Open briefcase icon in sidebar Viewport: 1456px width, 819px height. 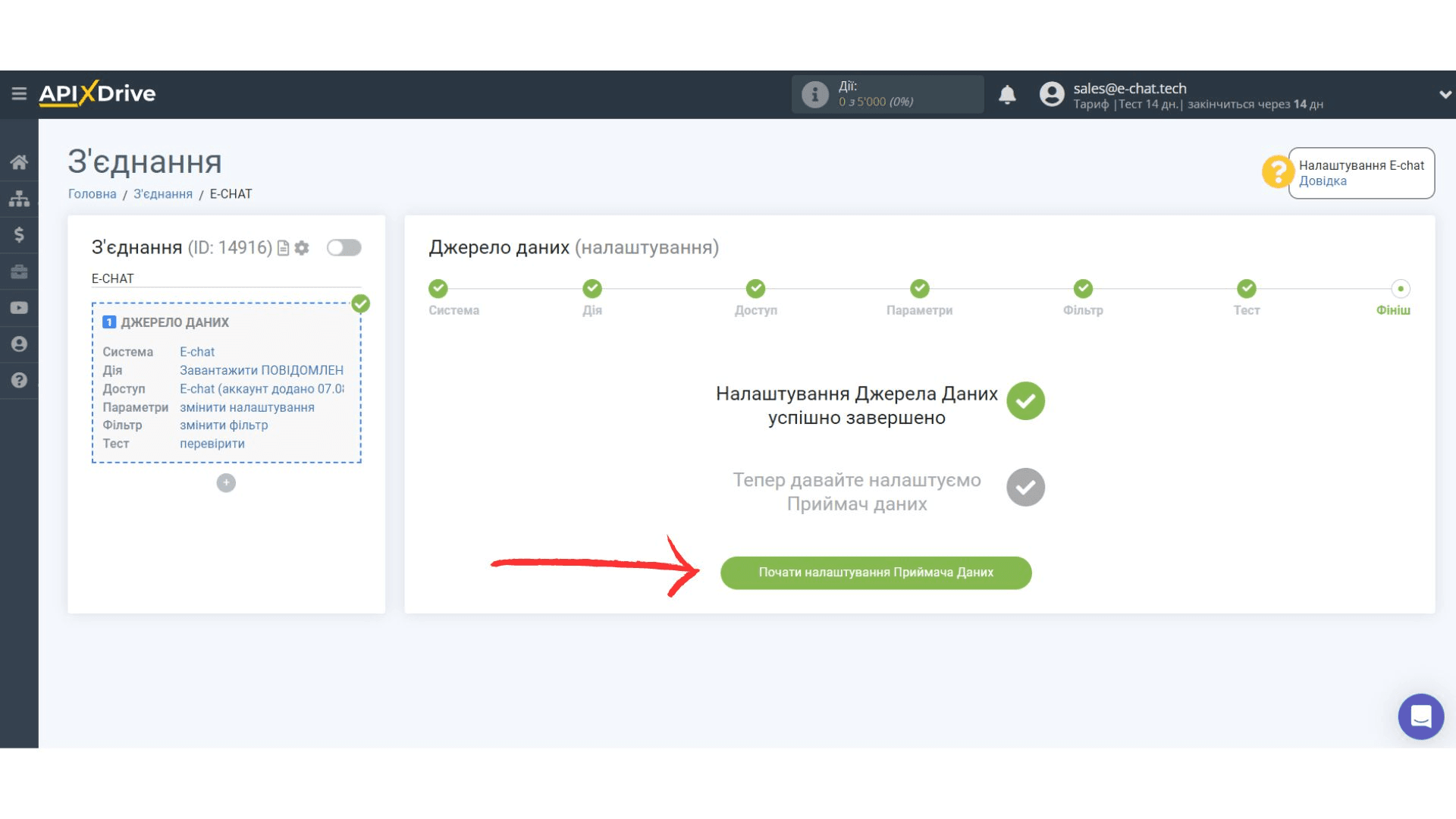(x=19, y=271)
